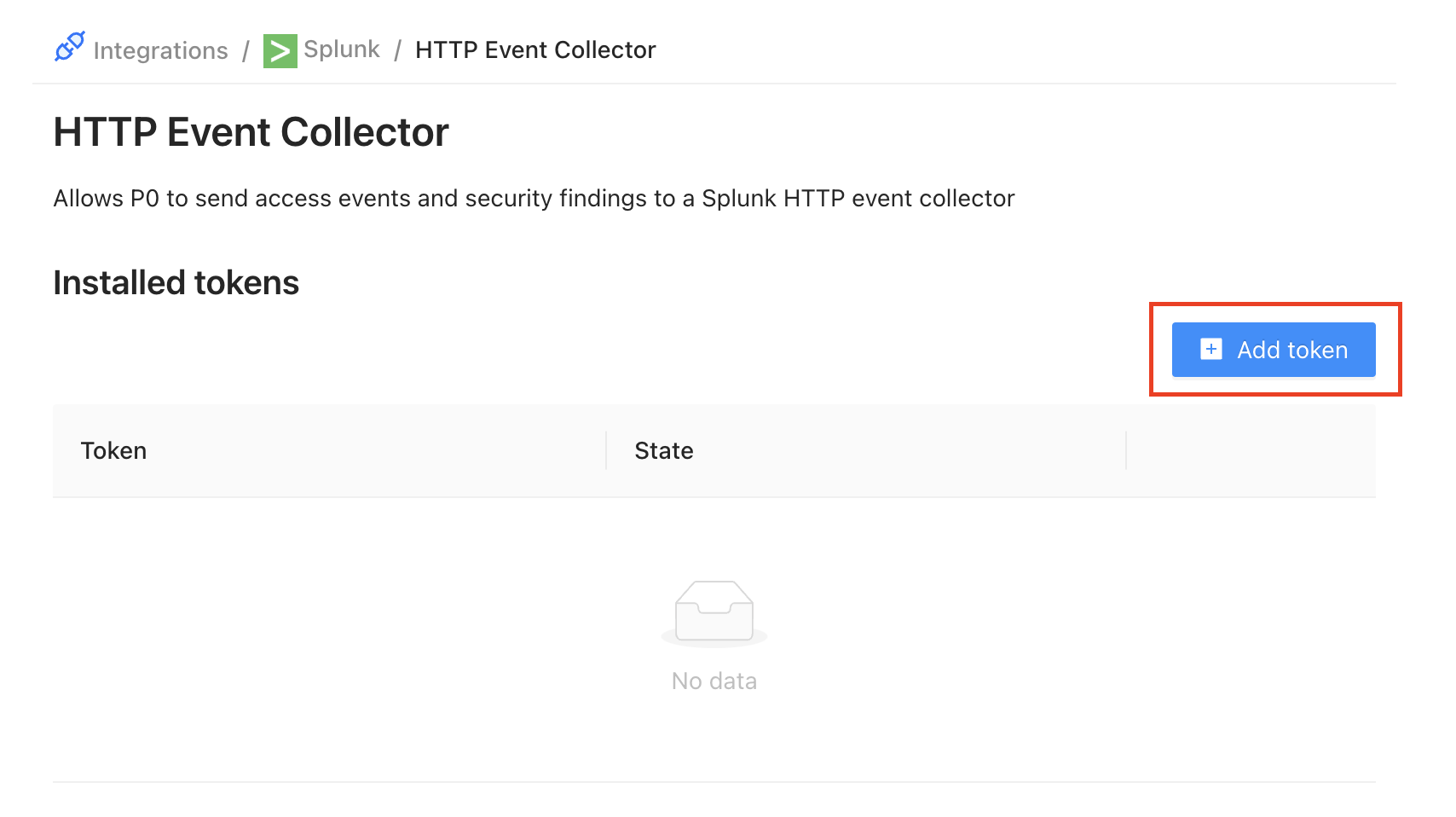
Task: Click the blank third column header
Action: coord(1251,450)
